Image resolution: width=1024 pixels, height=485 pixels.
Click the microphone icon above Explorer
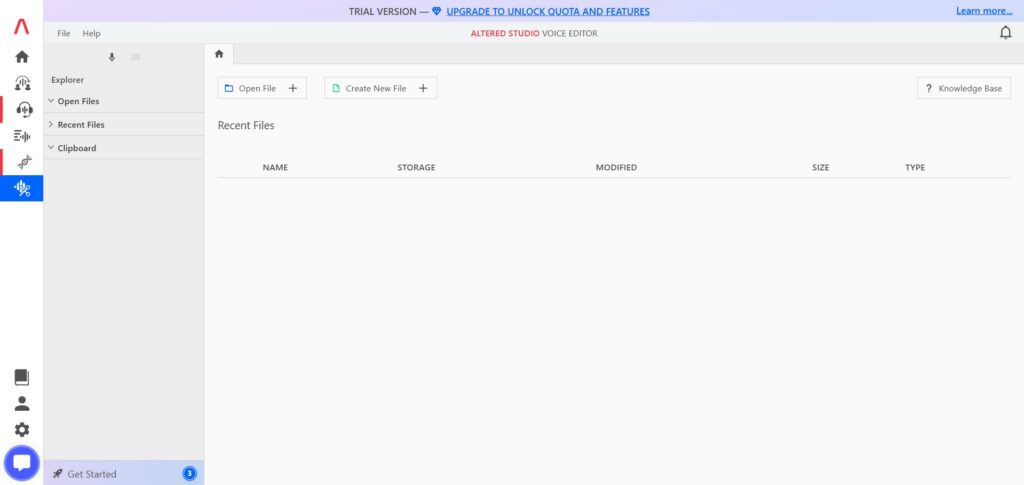(x=112, y=57)
